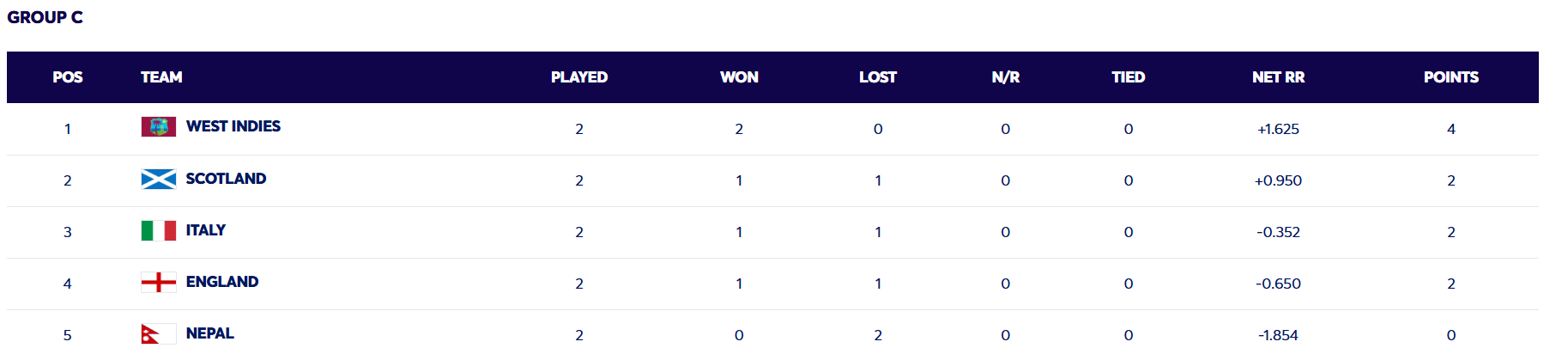Click the Scotland flag icon

pos(159,179)
